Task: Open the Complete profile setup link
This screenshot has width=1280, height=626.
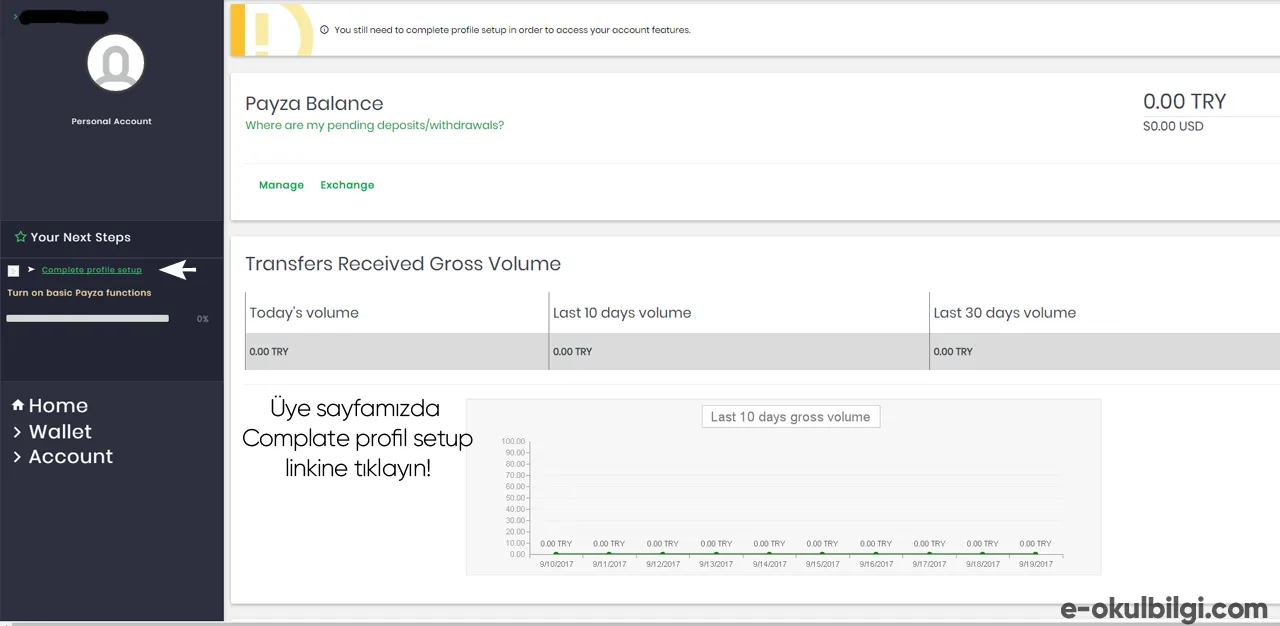Action: 92,270
